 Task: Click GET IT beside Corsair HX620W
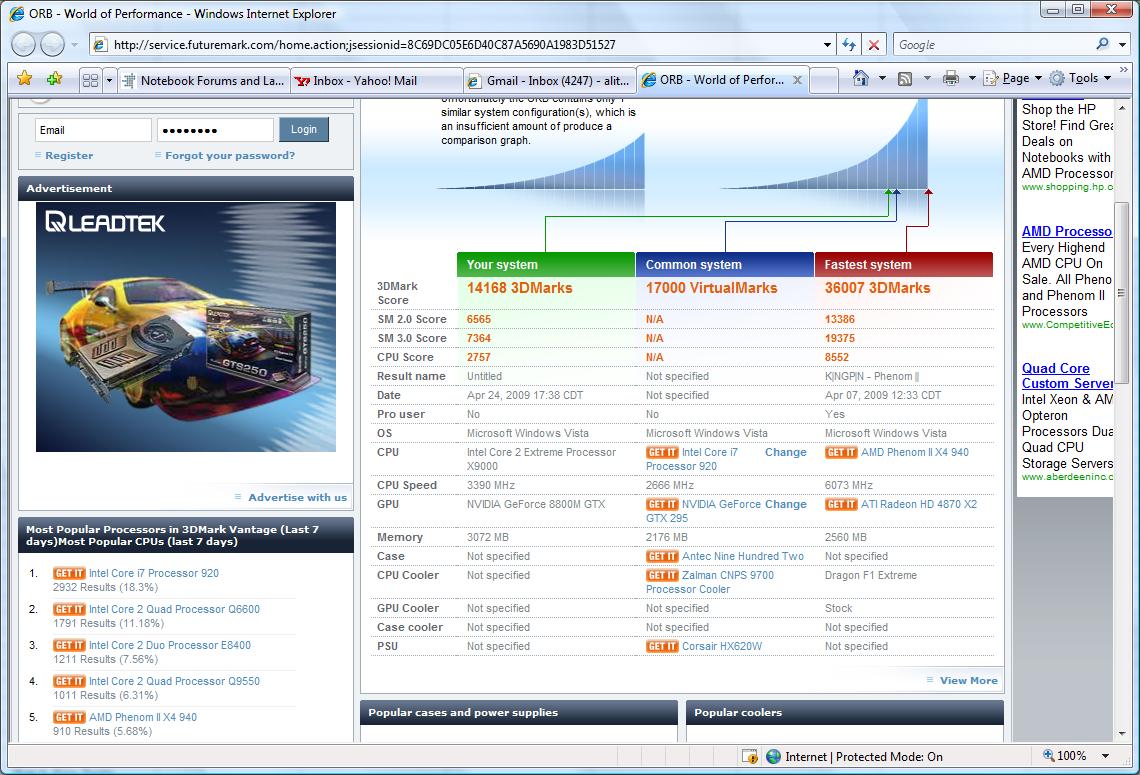point(662,647)
